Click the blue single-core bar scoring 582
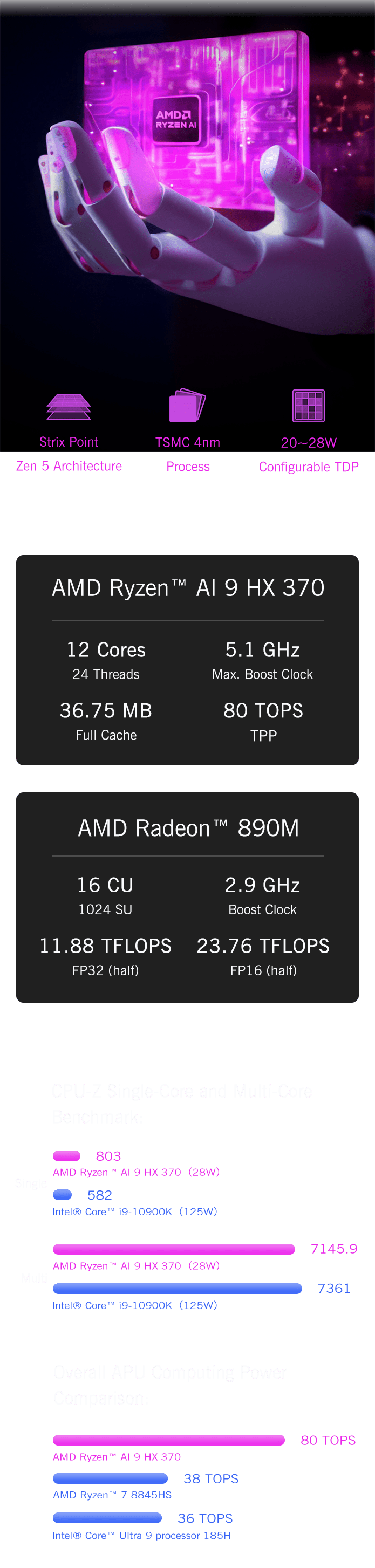 [x=63, y=1195]
